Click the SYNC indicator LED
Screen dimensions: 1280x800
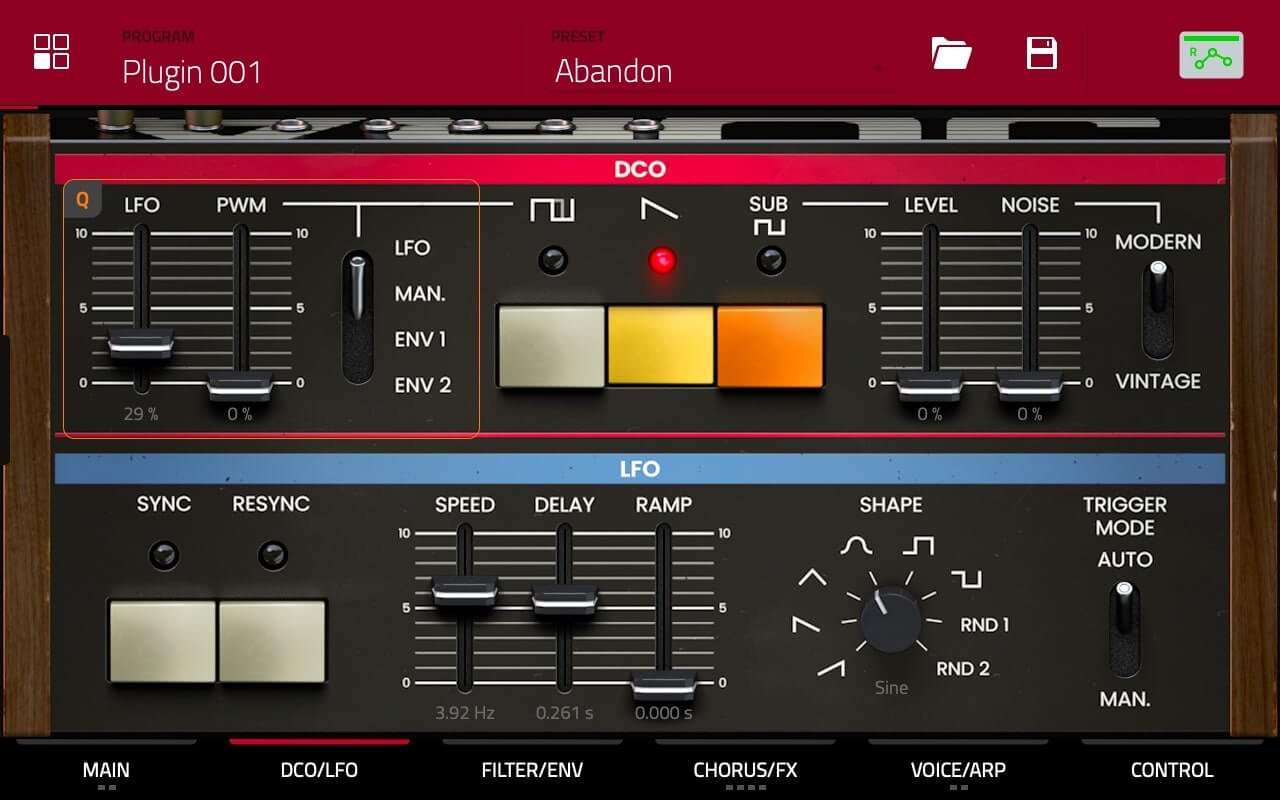point(163,554)
